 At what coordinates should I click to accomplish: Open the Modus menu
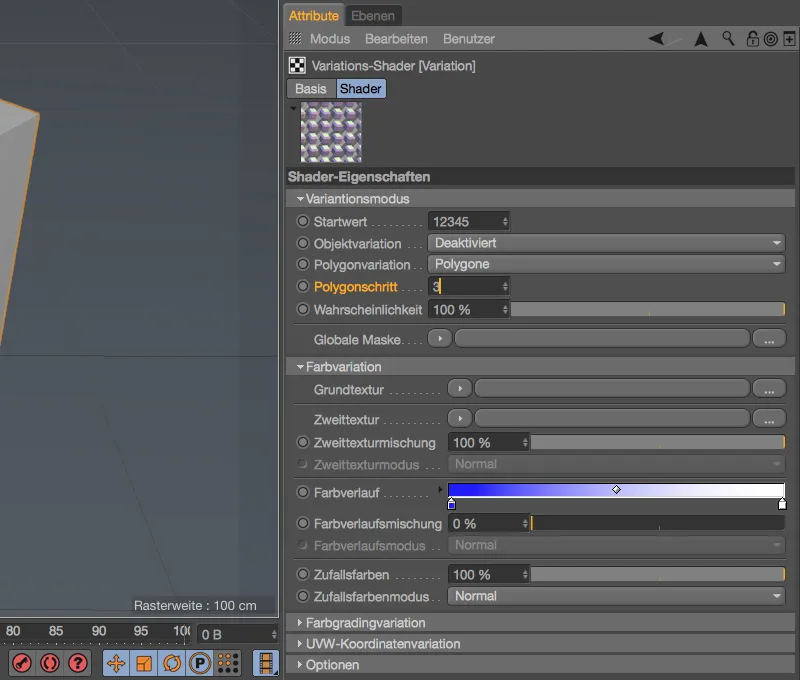tap(330, 39)
